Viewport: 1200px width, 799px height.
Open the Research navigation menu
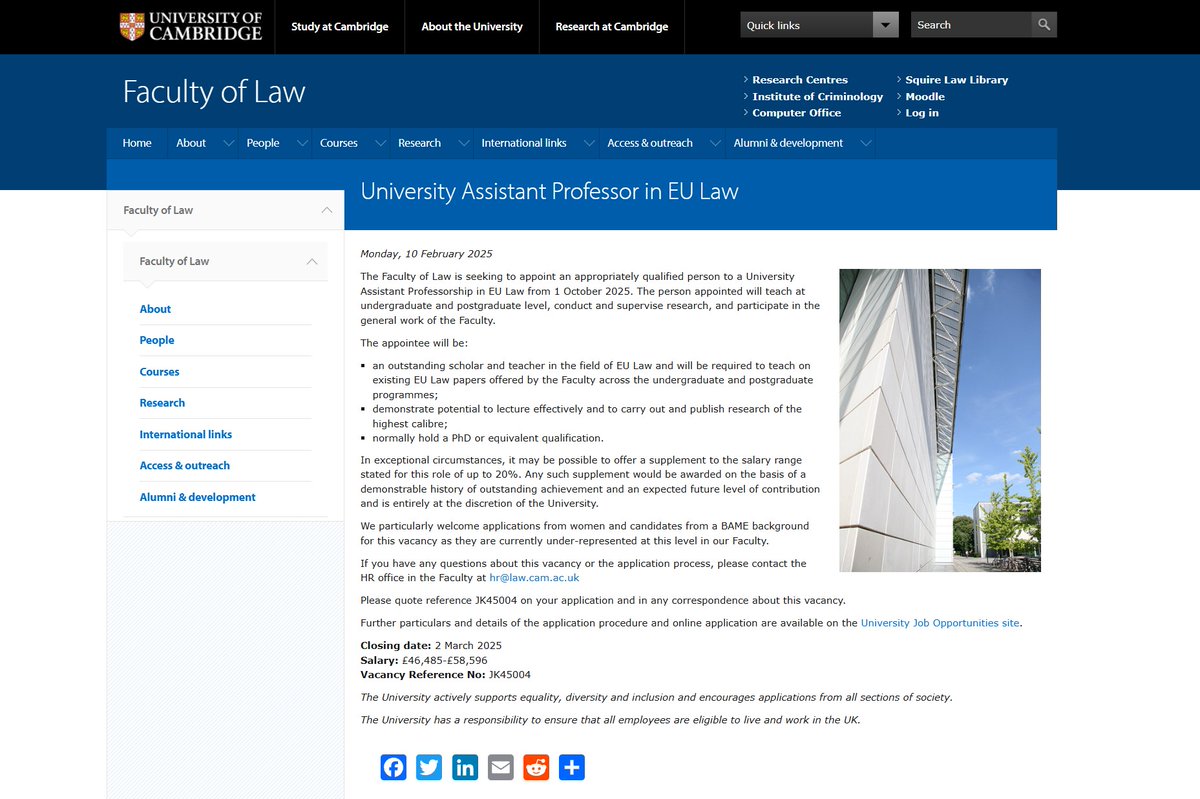[419, 143]
